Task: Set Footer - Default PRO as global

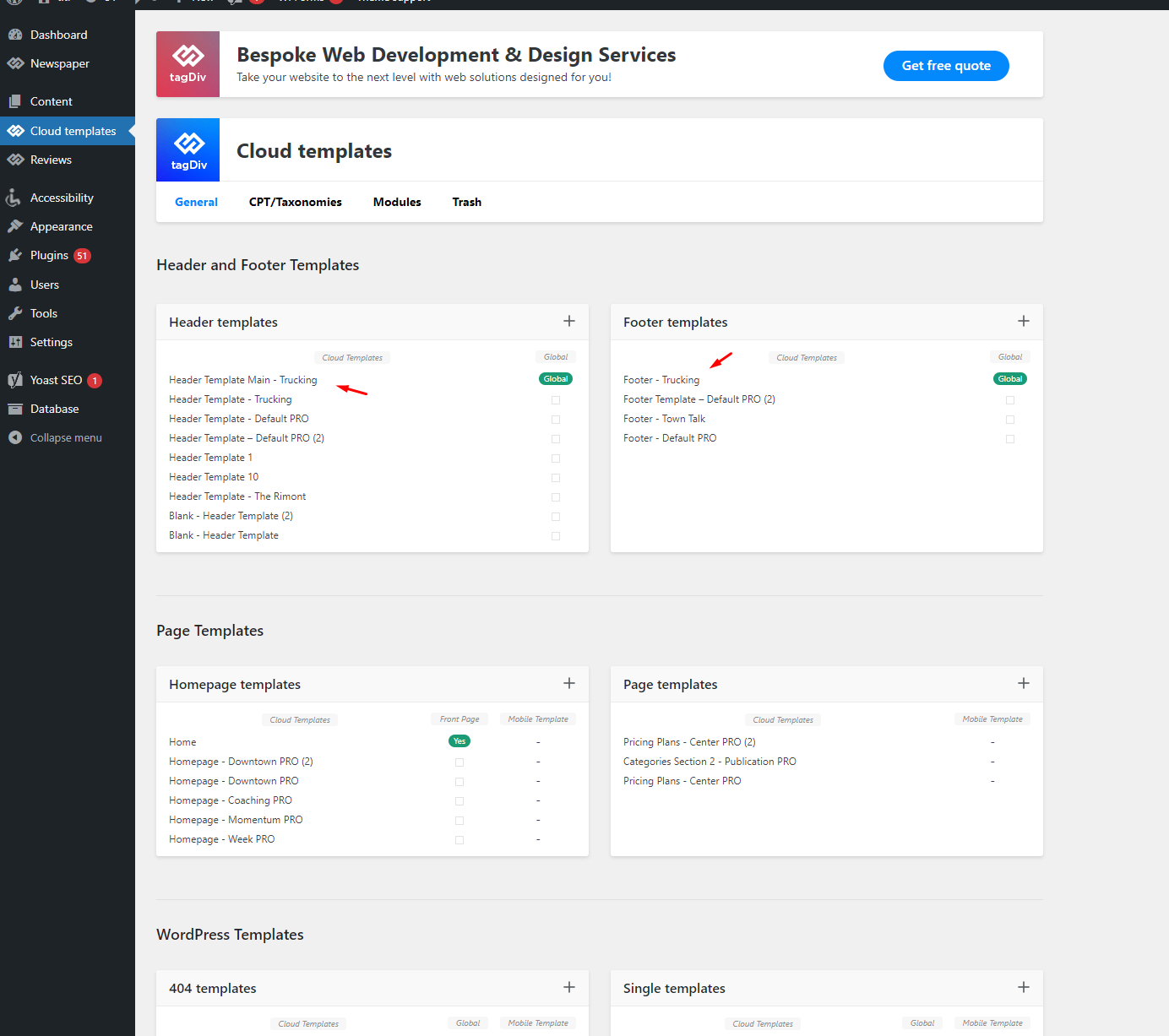Action: tap(1010, 439)
